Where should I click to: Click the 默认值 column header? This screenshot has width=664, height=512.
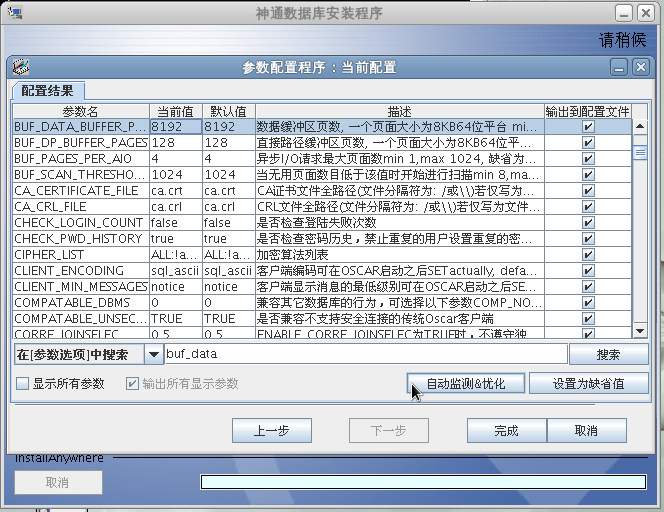click(229, 111)
